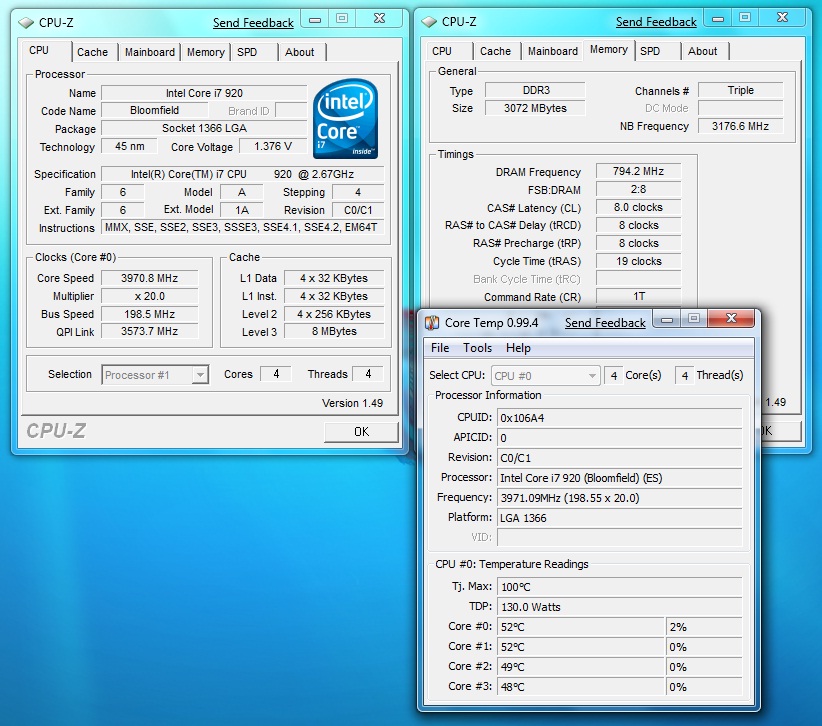Click the CPUID field 0x106A4 in Core Temp

tap(620, 418)
